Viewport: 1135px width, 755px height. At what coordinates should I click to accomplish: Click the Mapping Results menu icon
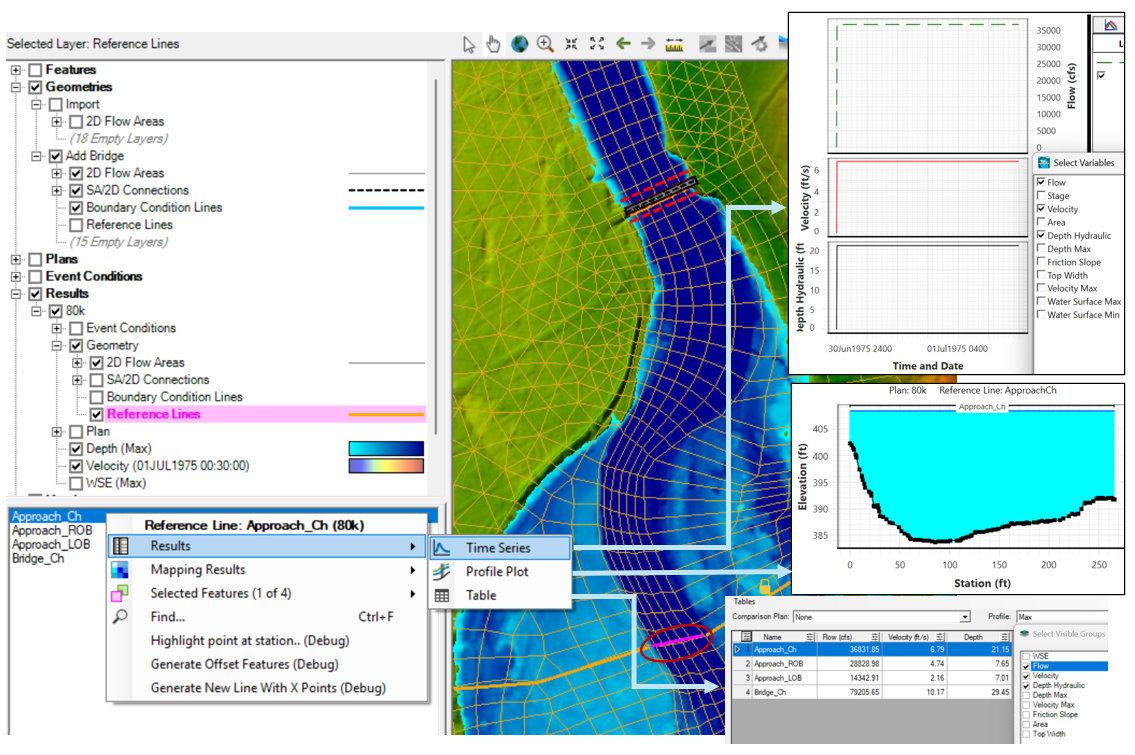point(120,570)
